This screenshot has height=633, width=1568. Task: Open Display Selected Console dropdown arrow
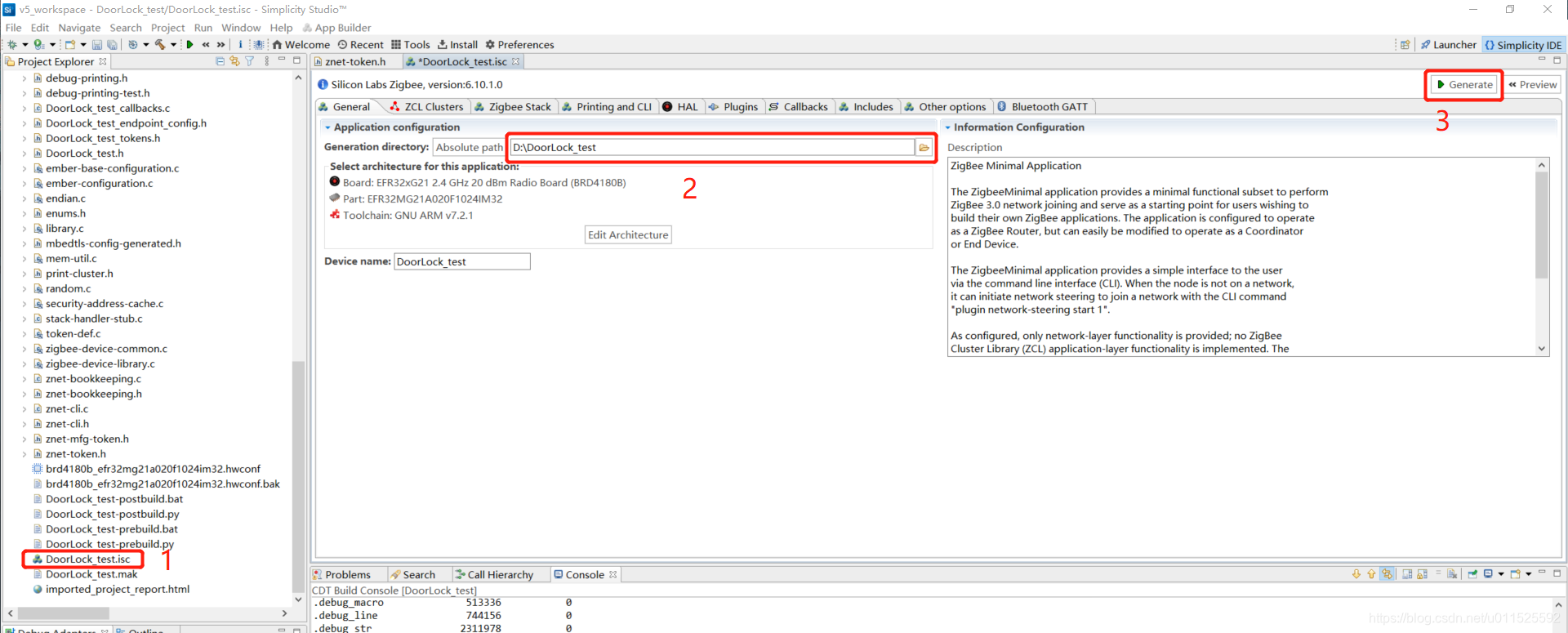tap(1501, 574)
